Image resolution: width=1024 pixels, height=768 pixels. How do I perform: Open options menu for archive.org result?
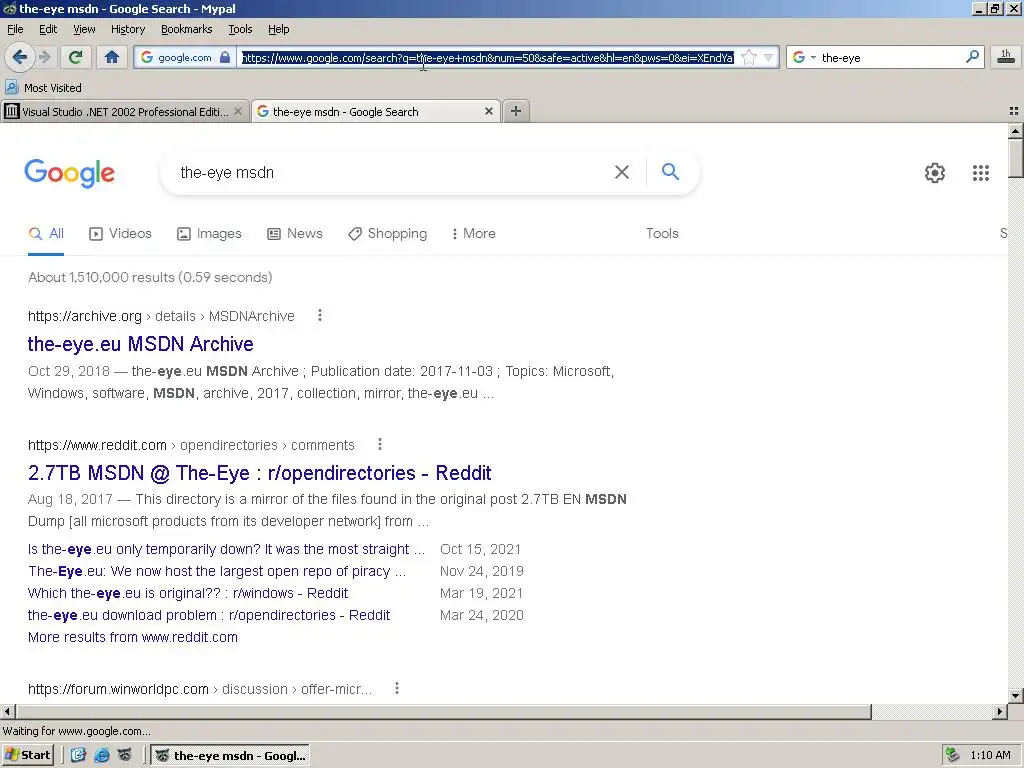pyautogui.click(x=319, y=315)
